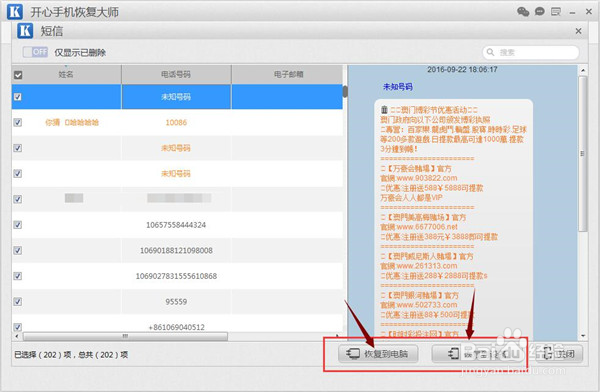Sort by the 姓名 column header
The image size is (600, 392).
(x=66, y=74)
